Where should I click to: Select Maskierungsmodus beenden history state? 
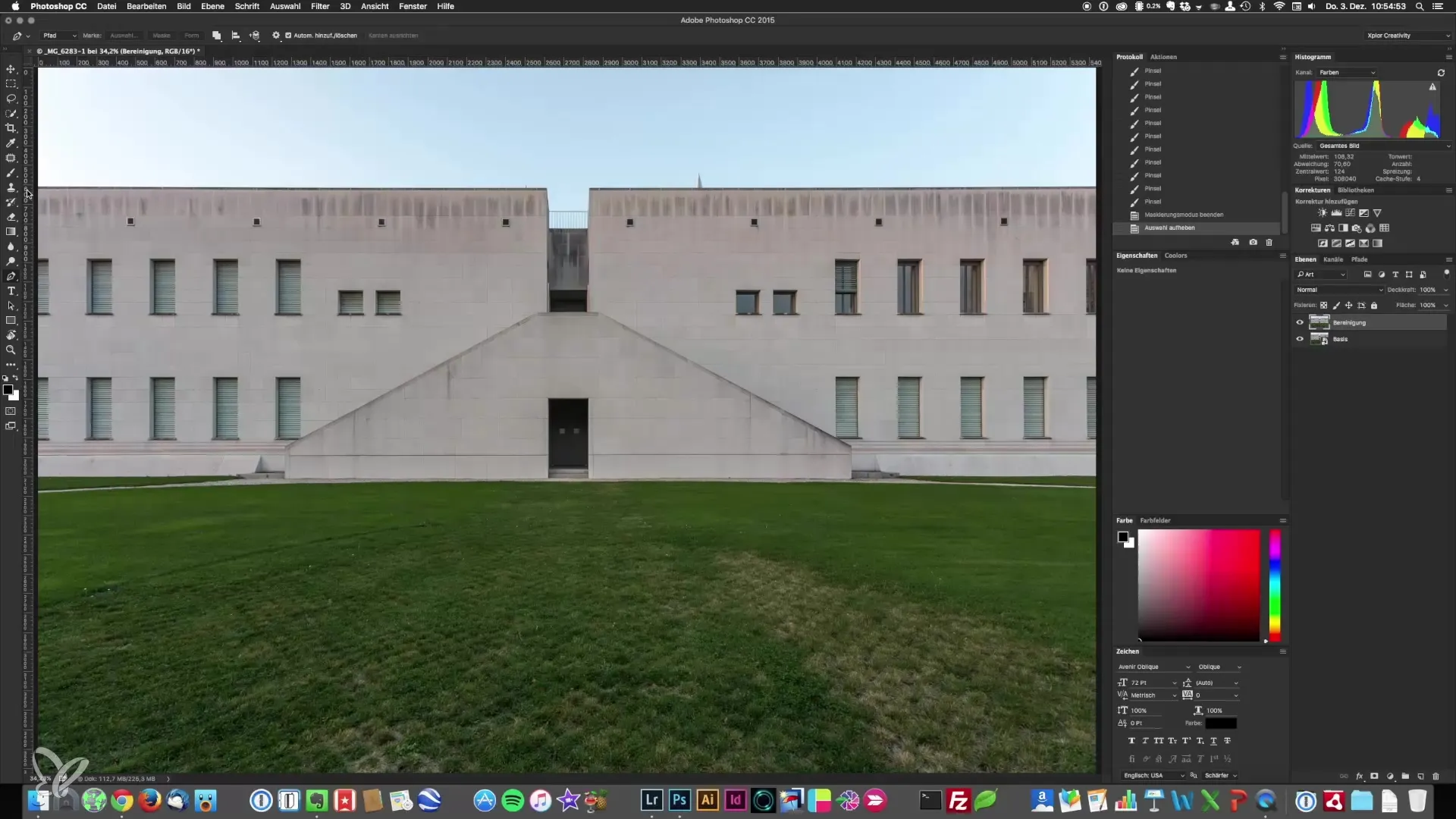coord(1197,215)
